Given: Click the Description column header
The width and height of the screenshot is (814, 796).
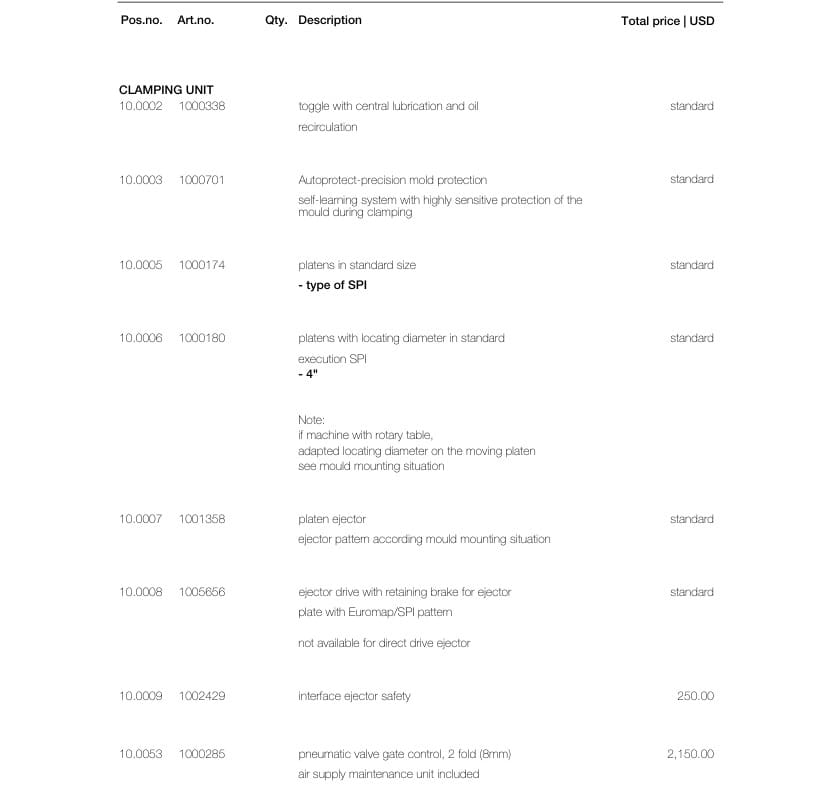Looking at the screenshot, I should pos(330,20).
